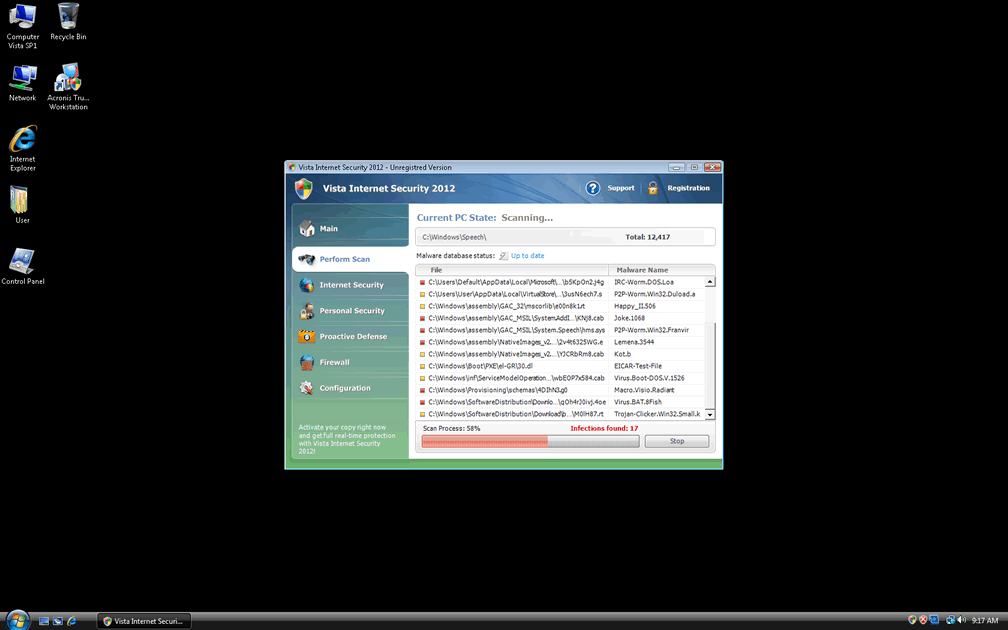The width and height of the screenshot is (1008, 630).
Task: Sort list by Malware Name column
Action: 642,270
